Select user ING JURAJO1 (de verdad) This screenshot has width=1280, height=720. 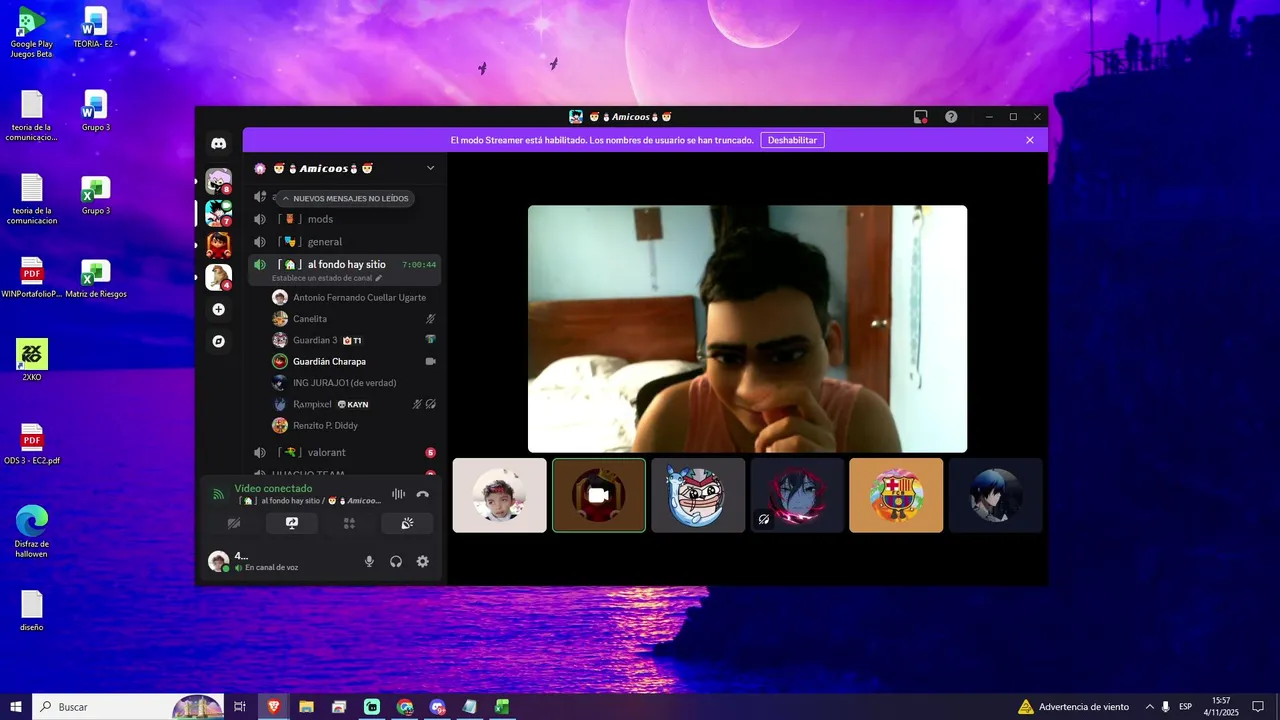point(354,383)
